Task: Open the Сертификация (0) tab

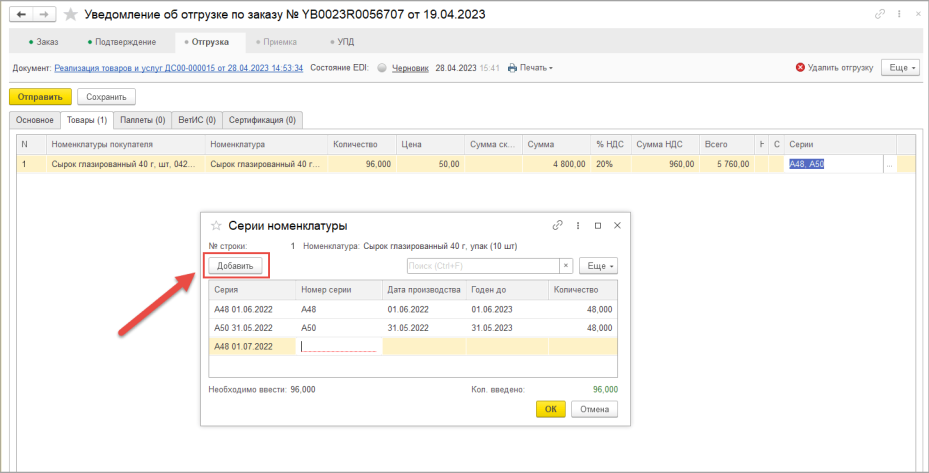Action: click(x=262, y=120)
